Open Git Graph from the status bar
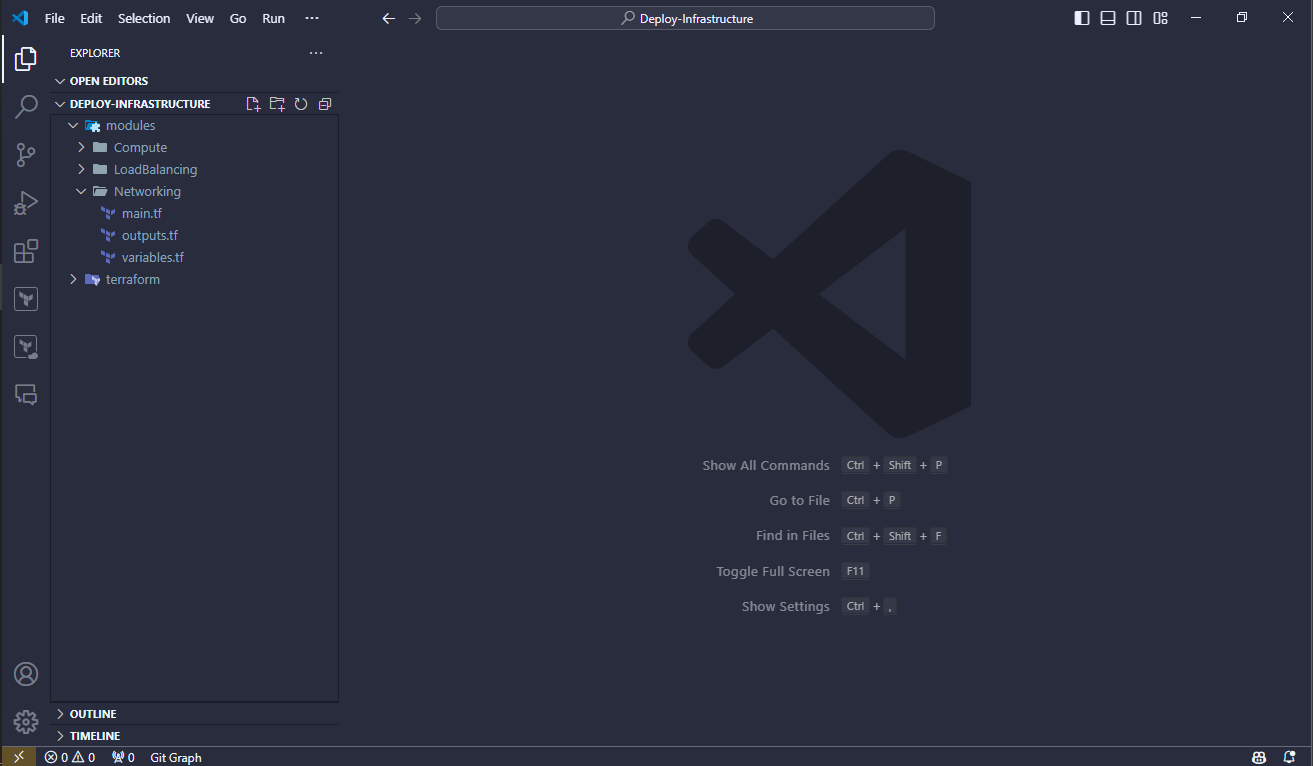 pyautogui.click(x=176, y=757)
